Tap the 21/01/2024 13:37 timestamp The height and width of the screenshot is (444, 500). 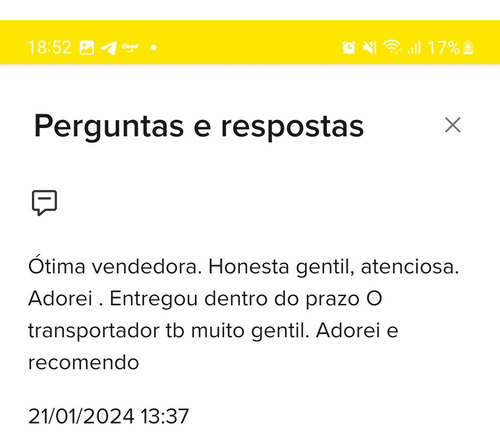pos(109,416)
